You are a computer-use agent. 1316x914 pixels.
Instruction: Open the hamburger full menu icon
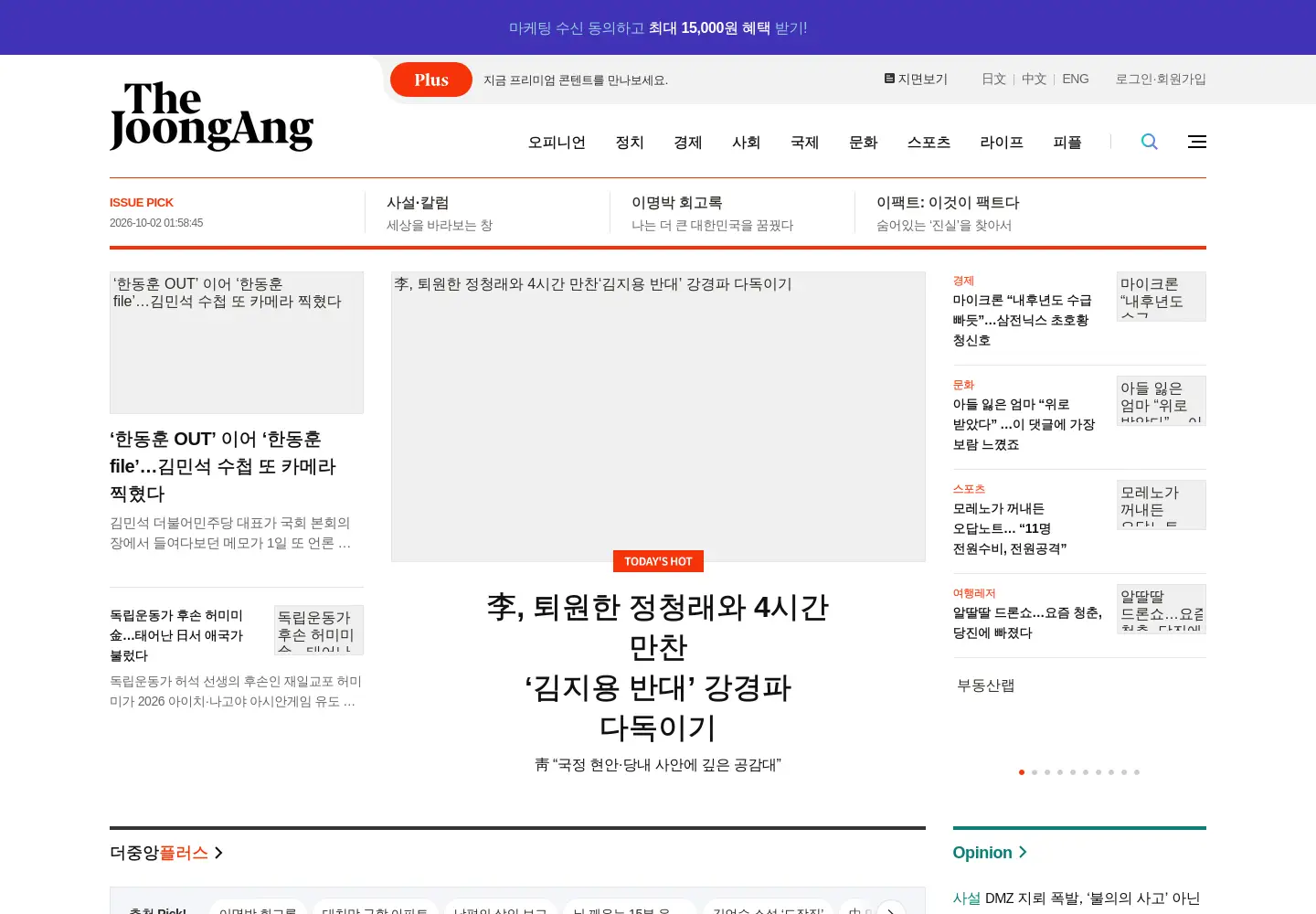(1197, 142)
